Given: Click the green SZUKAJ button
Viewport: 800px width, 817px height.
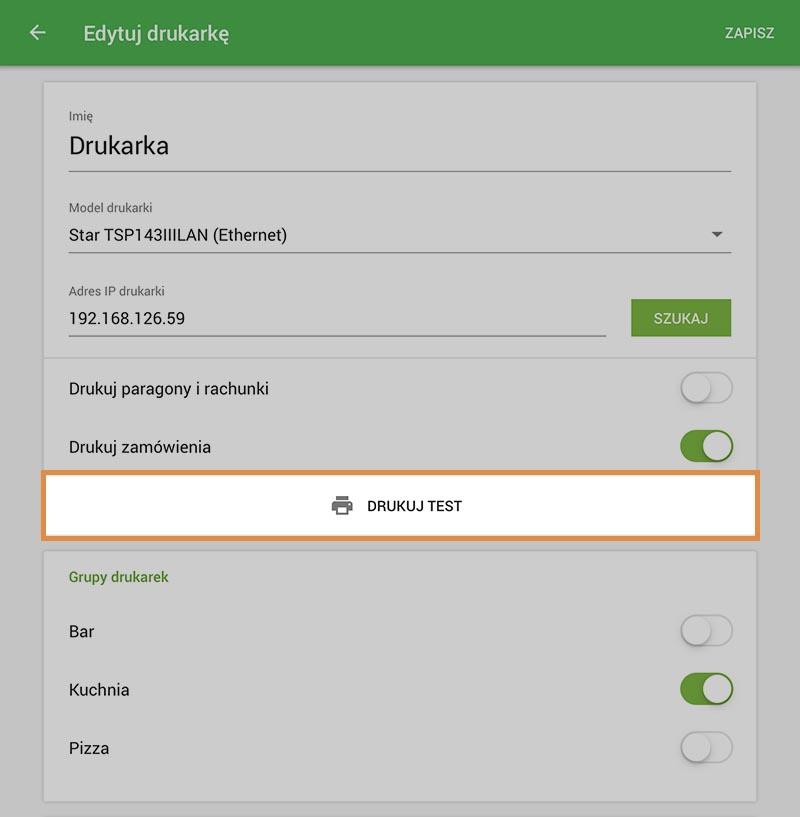Looking at the screenshot, I should pyautogui.click(x=681, y=317).
